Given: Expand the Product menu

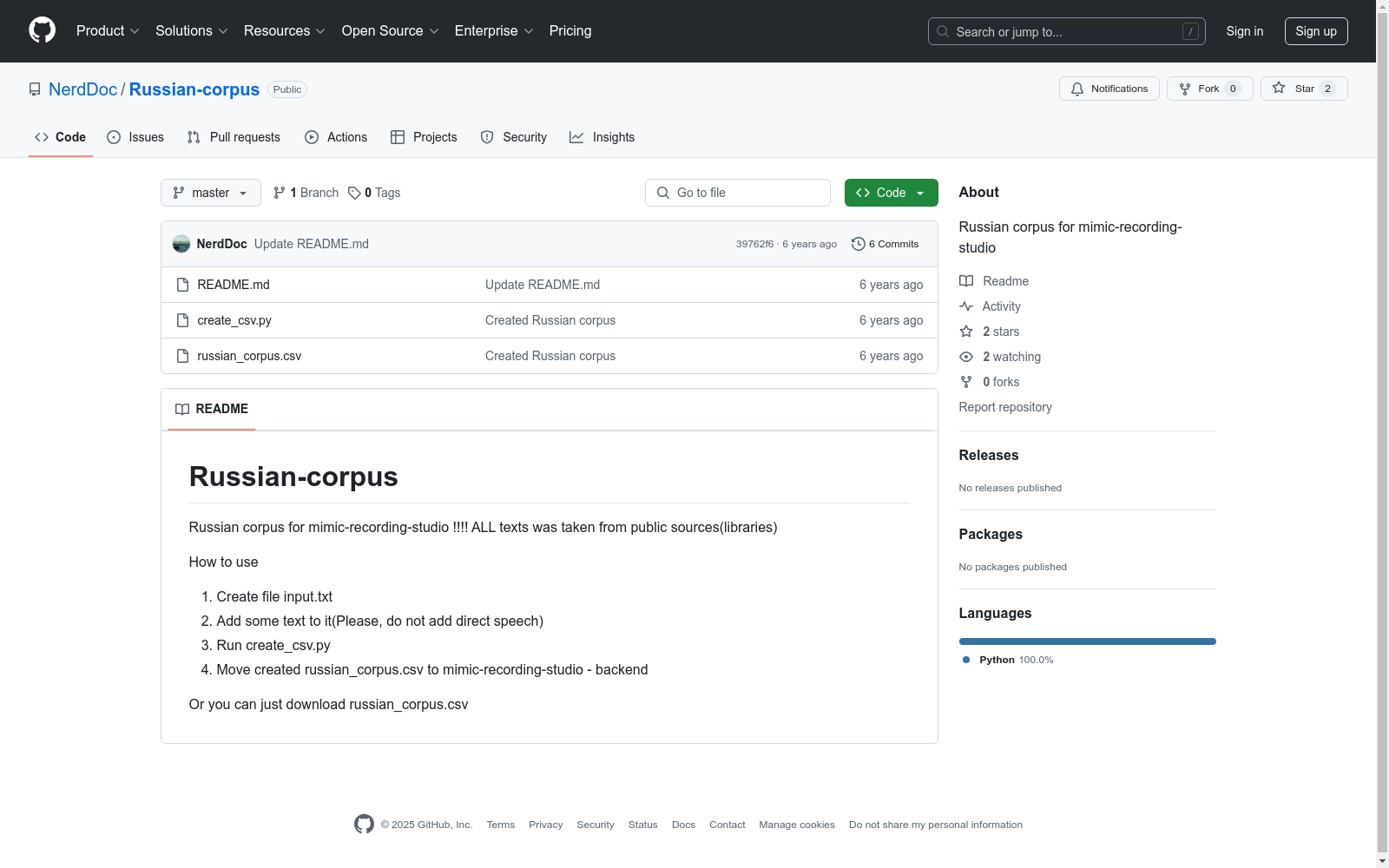Looking at the screenshot, I should (108, 31).
